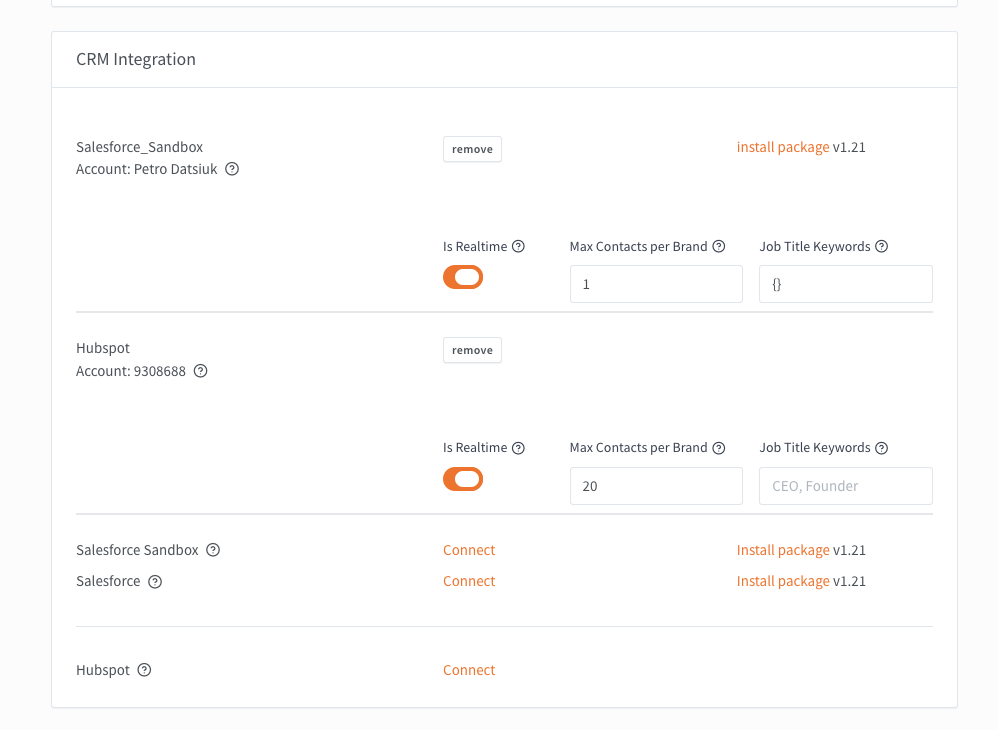
Task: Click install package link for connected Salesforce_Sandbox
Action: [x=782, y=147]
